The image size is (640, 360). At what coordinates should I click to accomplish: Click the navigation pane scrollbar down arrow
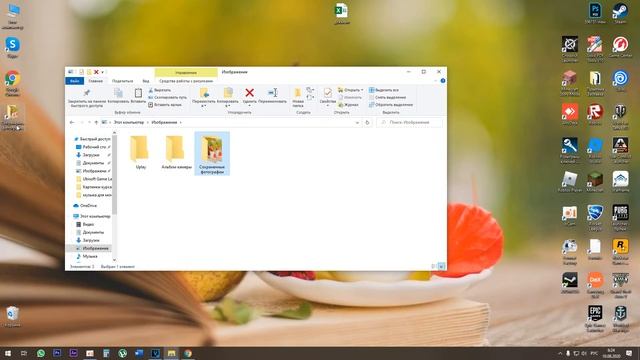click(x=114, y=260)
